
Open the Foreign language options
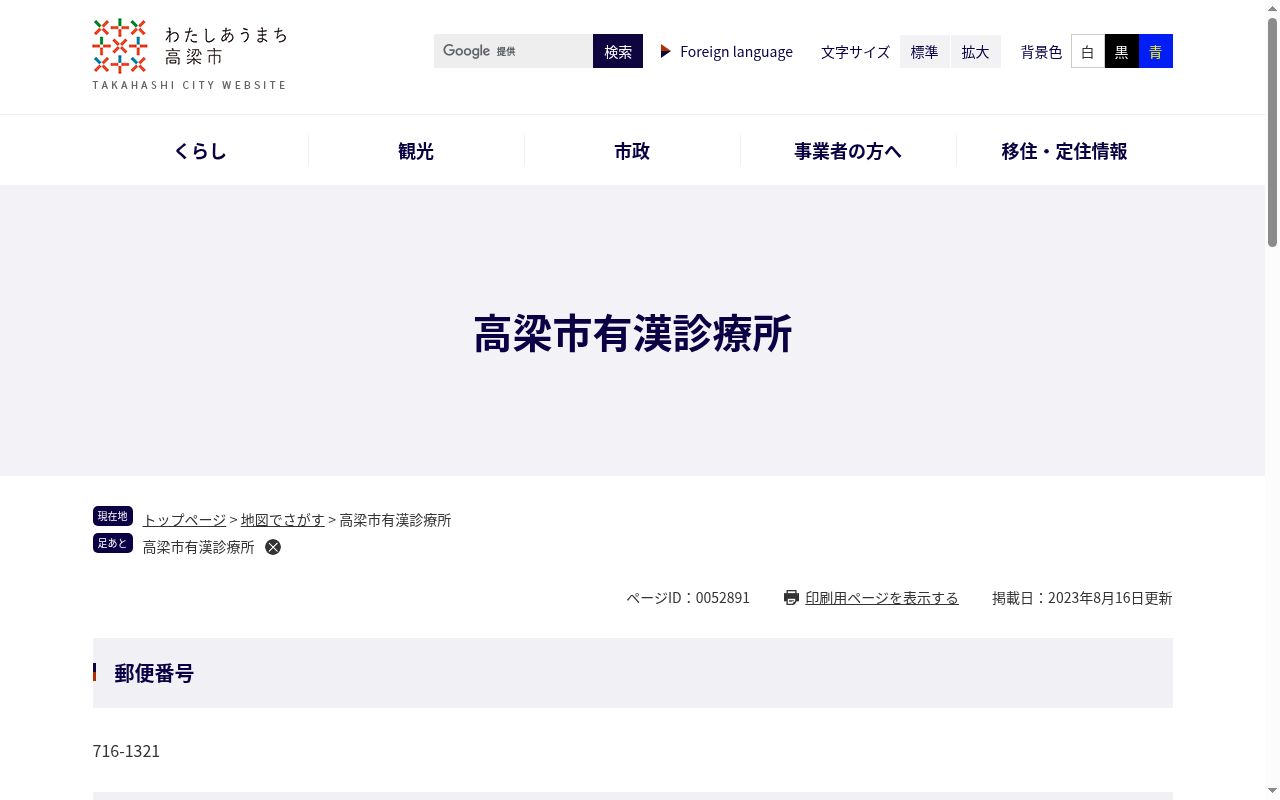coord(736,51)
